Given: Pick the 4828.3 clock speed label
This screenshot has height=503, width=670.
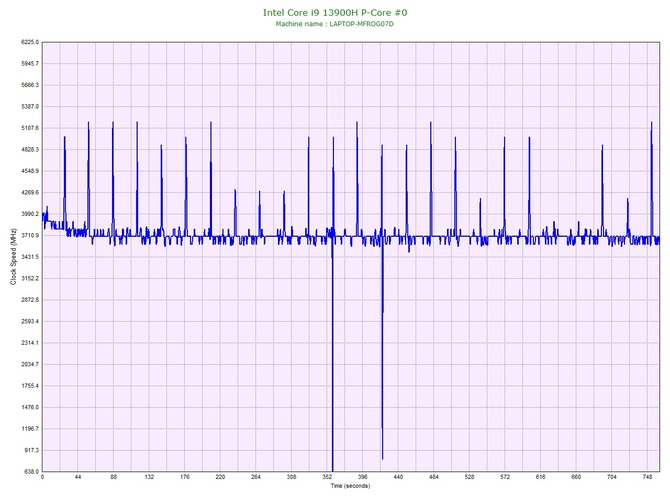Looking at the screenshot, I should [30, 150].
